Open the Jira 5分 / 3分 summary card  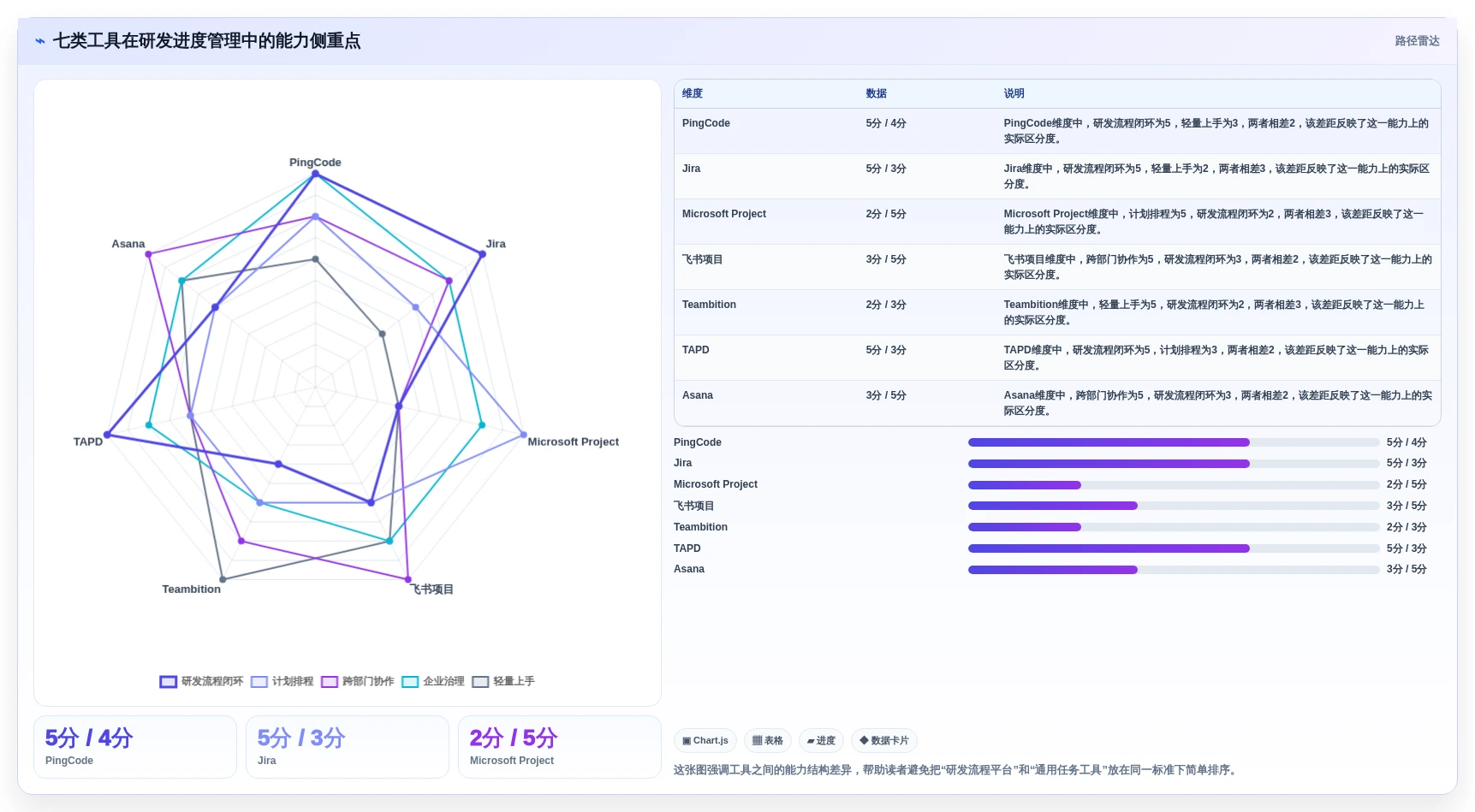[x=348, y=747]
